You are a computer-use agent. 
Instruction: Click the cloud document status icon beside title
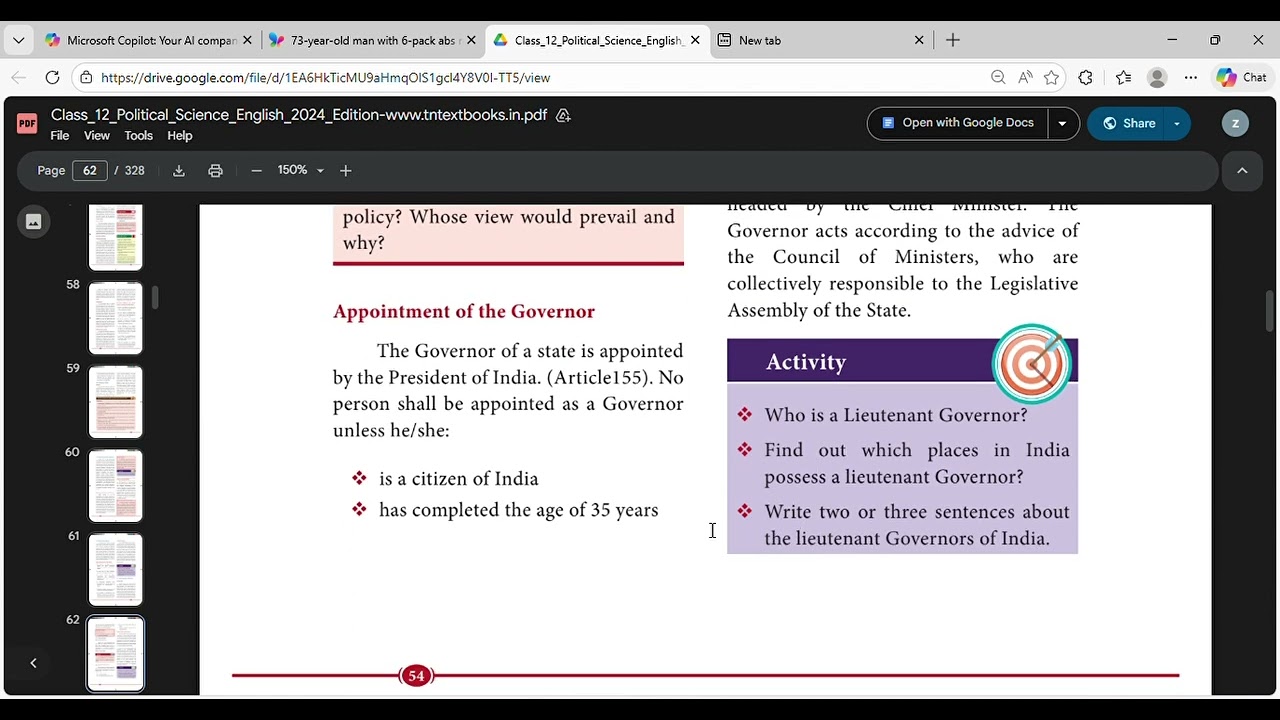(563, 116)
